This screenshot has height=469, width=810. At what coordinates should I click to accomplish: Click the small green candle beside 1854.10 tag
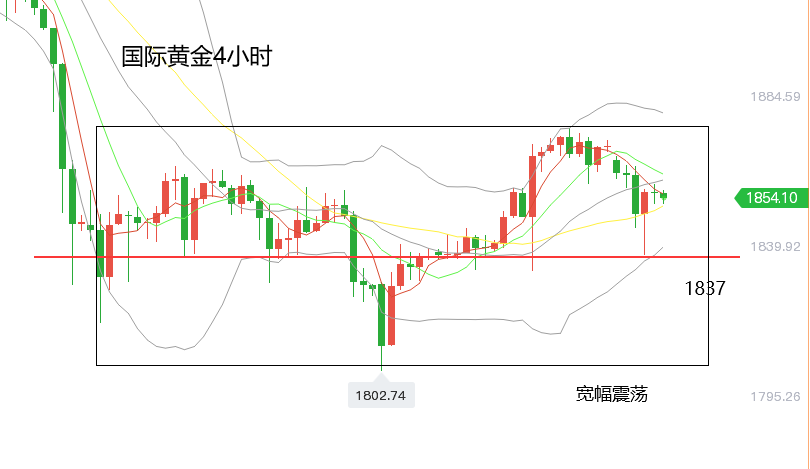coord(664,196)
